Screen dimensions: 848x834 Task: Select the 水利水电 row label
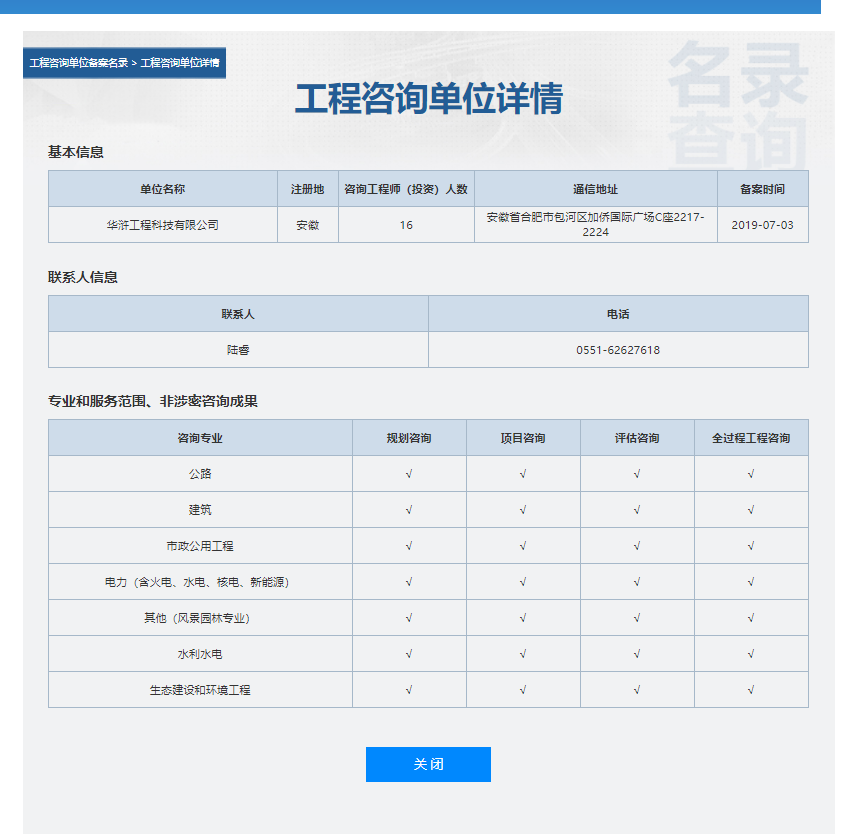tap(200, 654)
